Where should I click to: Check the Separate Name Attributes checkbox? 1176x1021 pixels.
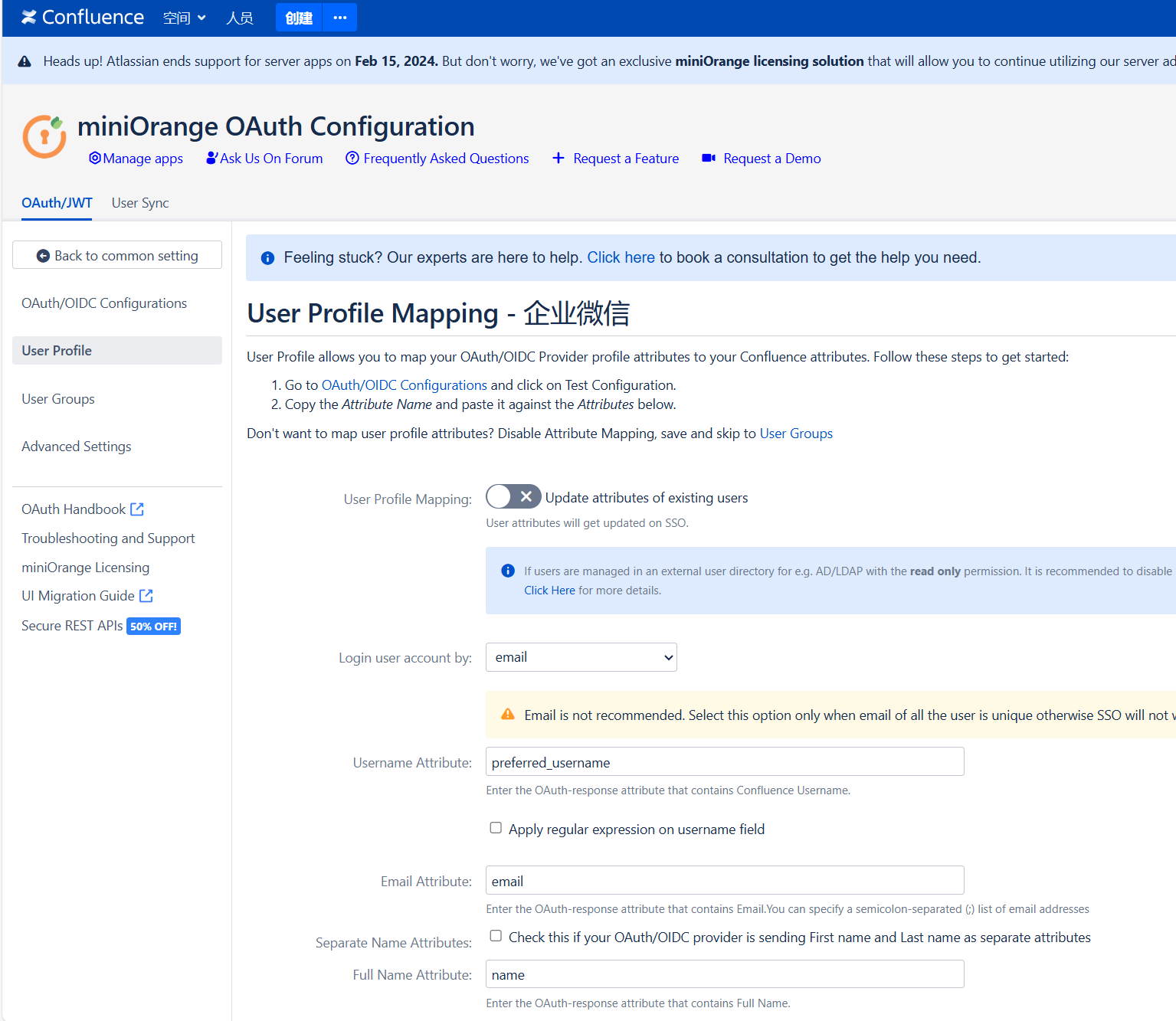pos(496,936)
